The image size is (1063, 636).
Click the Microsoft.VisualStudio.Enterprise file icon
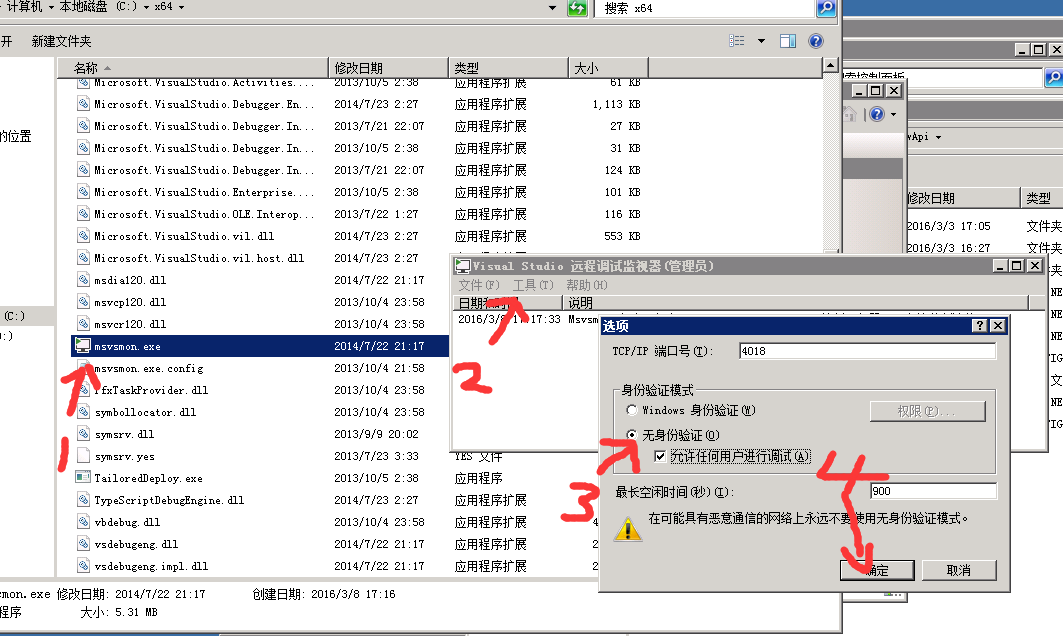[83, 192]
